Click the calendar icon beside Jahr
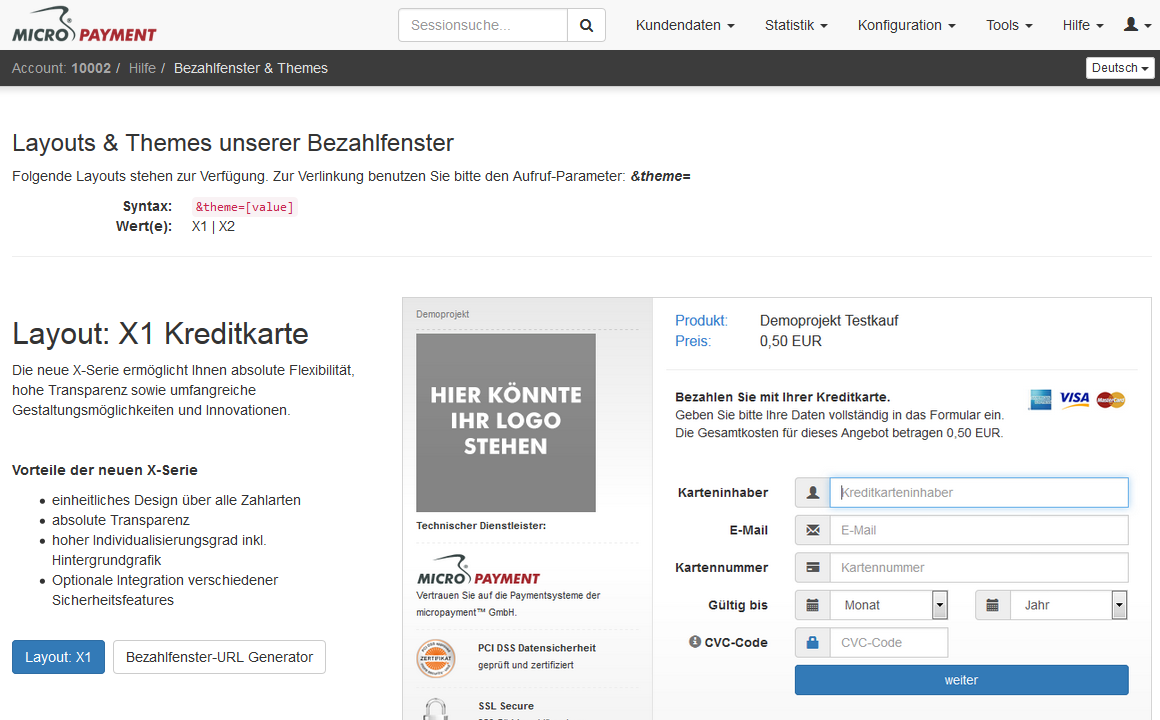Screen dimensions: 1160x720 [993, 605]
